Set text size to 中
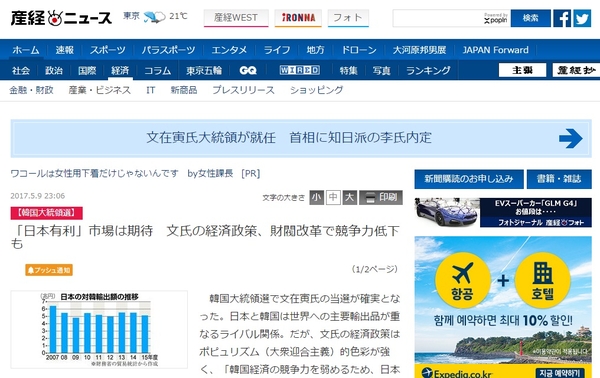This screenshot has height=378, width=600. click(333, 197)
